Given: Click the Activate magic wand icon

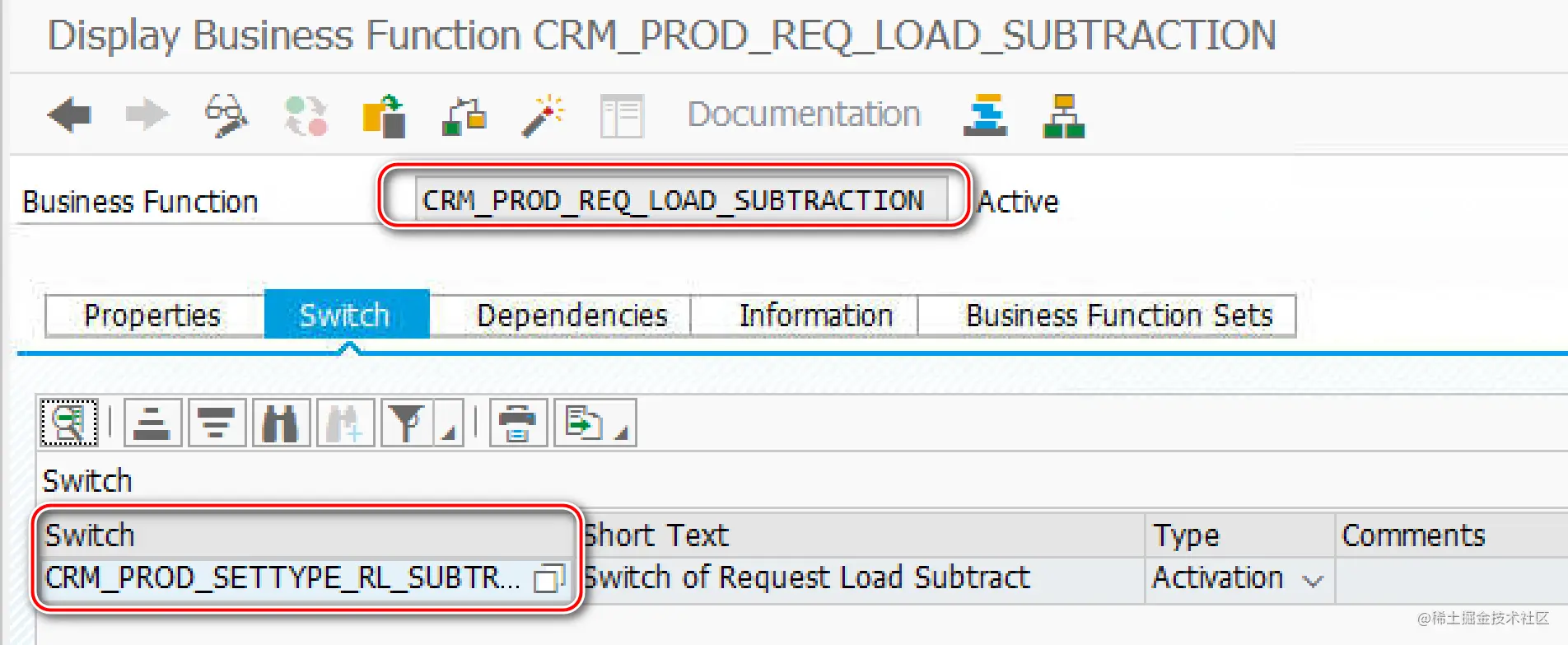Looking at the screenshot, I should point(543,115).
